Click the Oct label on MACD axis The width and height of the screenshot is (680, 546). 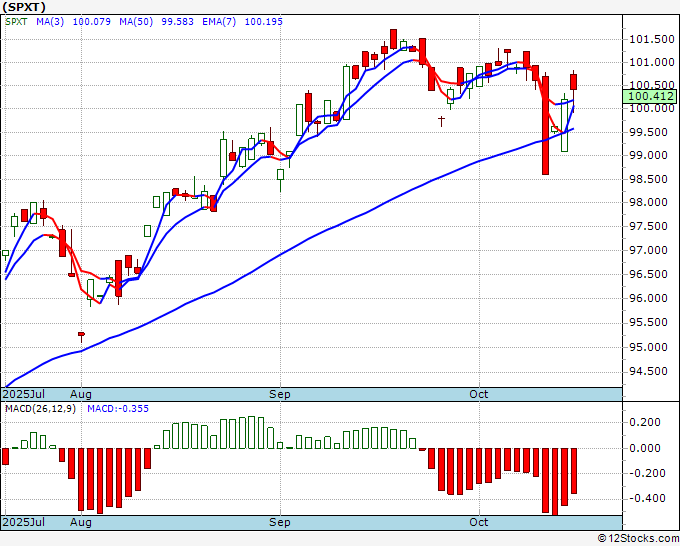point(479,522)
